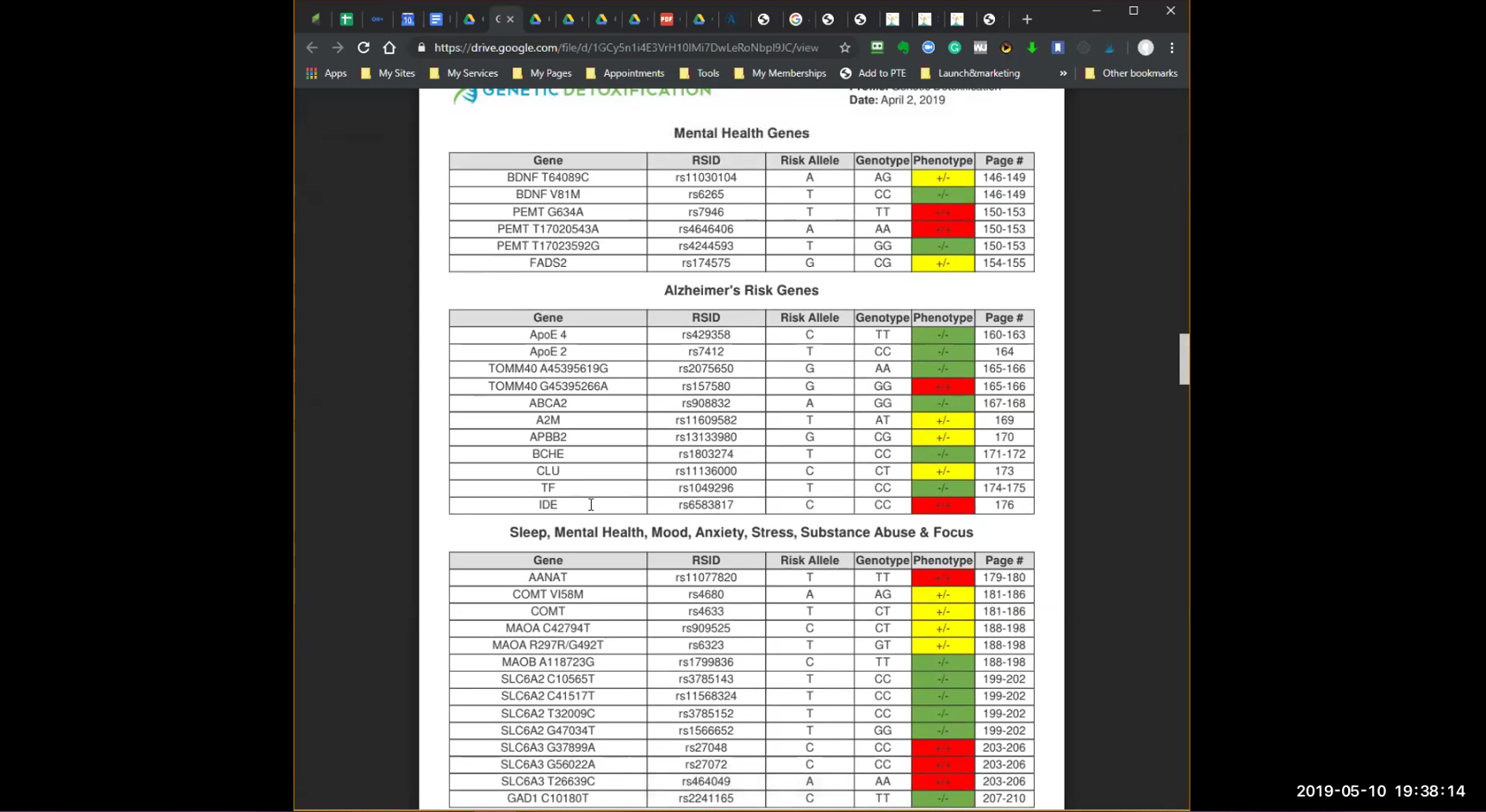
Task: Click the blue bookmark extension icon
Action: point(1058,48)
